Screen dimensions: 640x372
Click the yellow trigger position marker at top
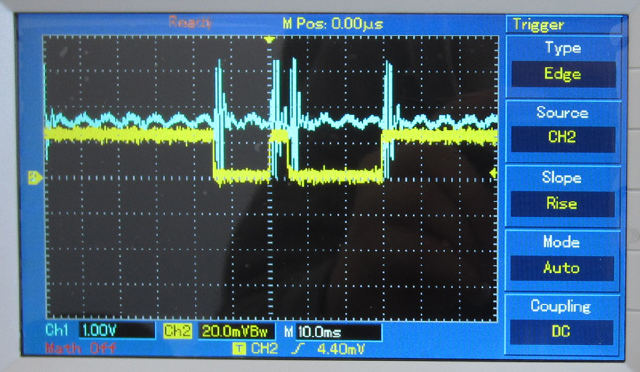269,40
